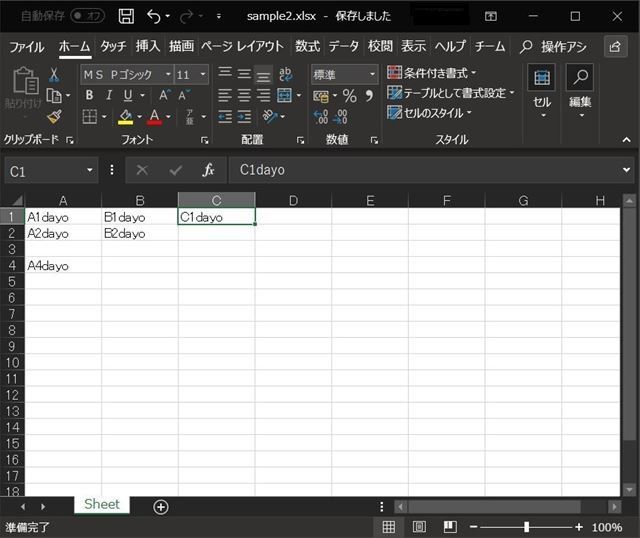
Task: Align text left
Action: [225, 96]
